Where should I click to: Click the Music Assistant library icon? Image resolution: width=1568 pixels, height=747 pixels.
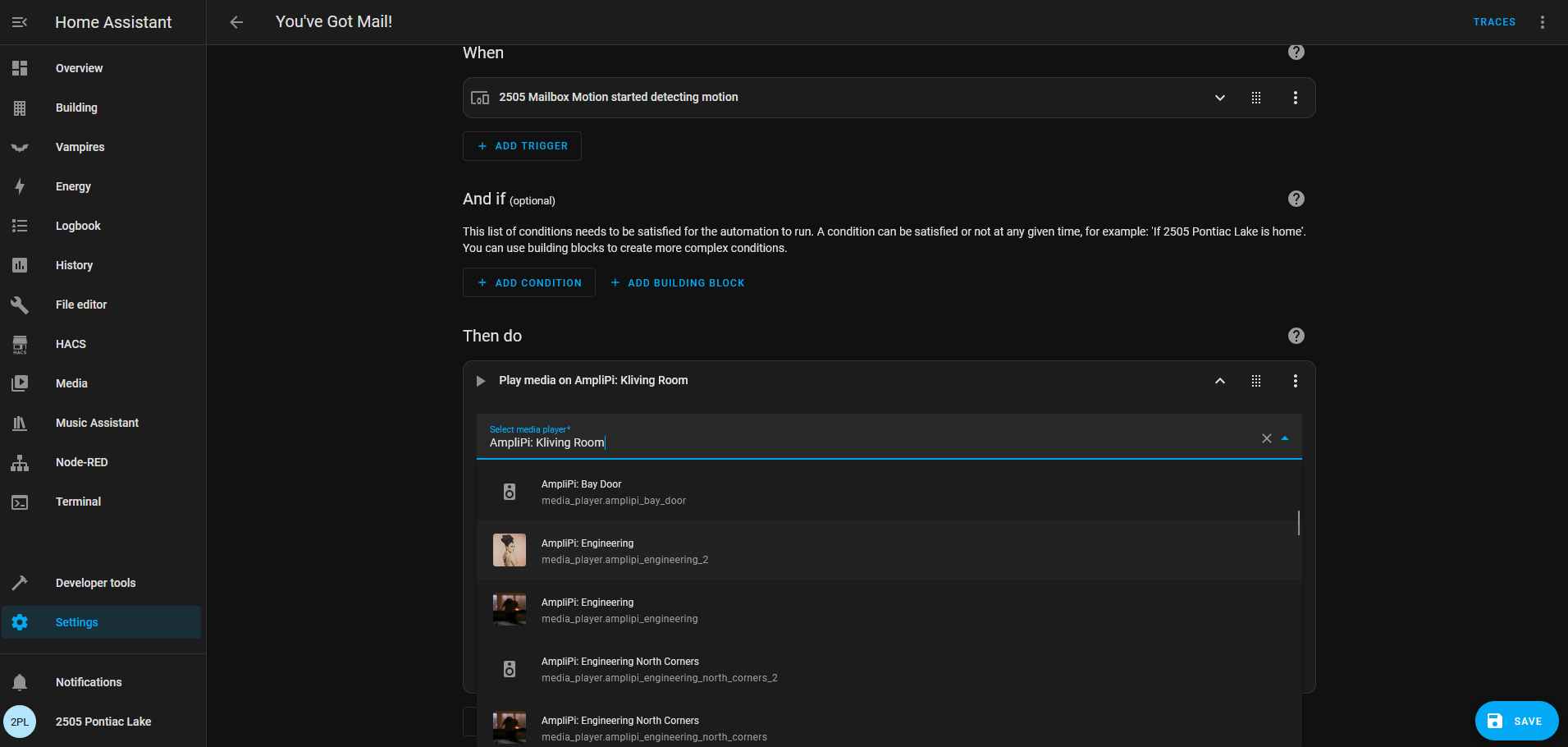point(20,423)
